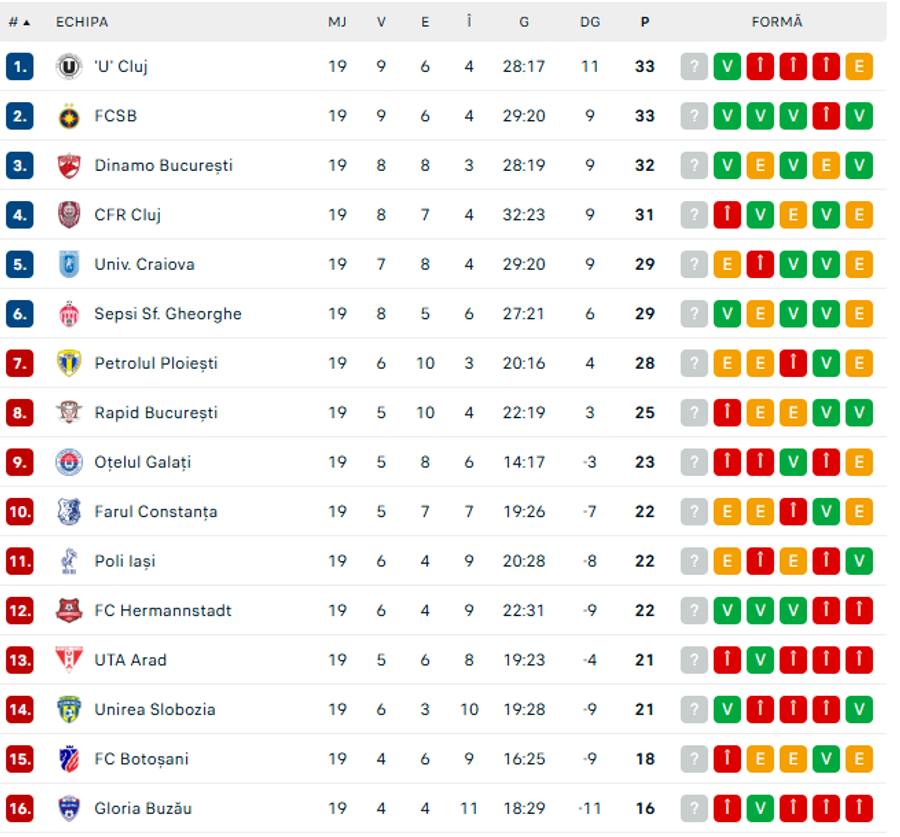Click the MJ column header
Screen dimensions: 900x837
coord(338,22)
